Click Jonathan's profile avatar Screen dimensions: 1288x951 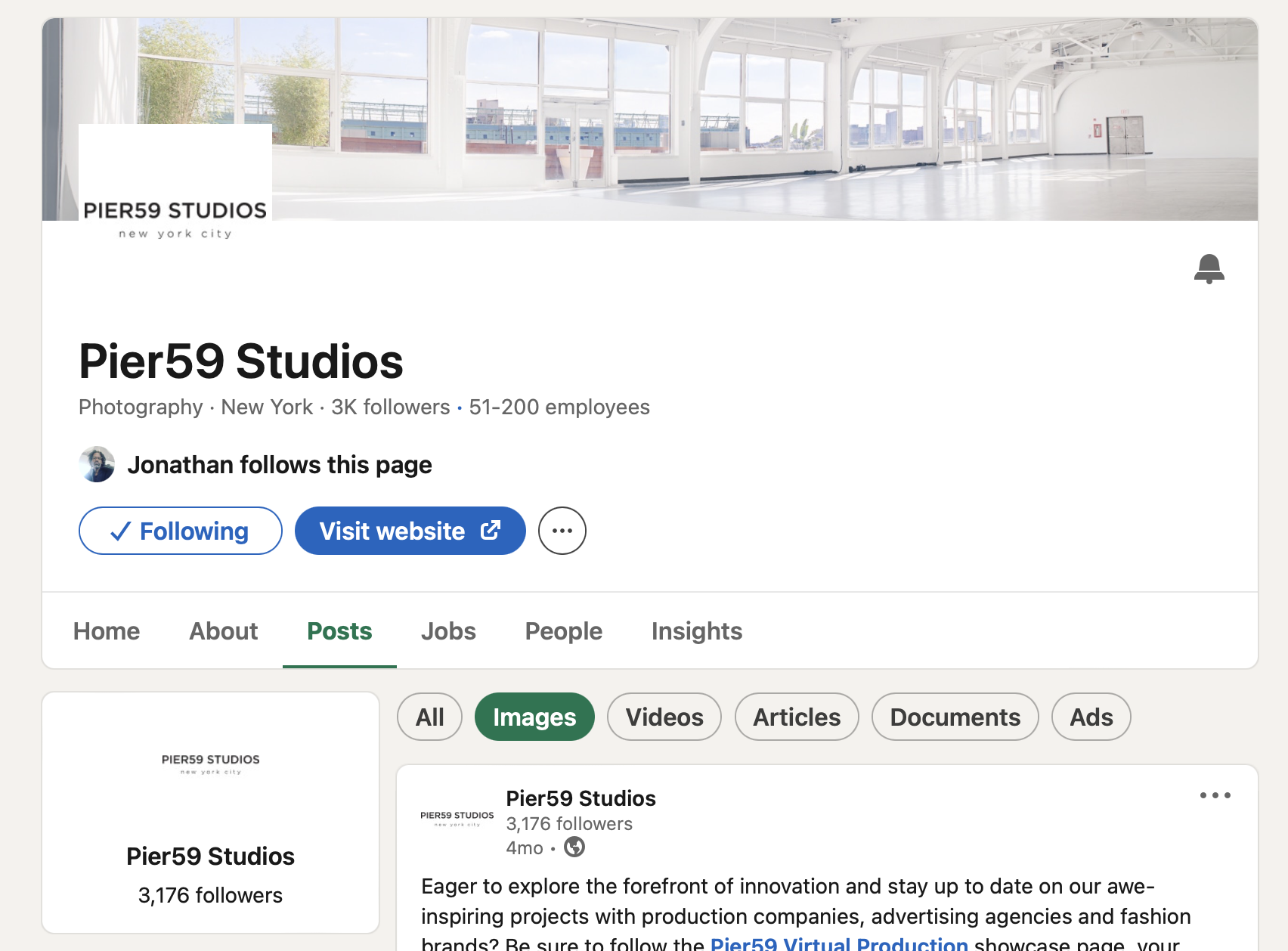click(97, 464)
